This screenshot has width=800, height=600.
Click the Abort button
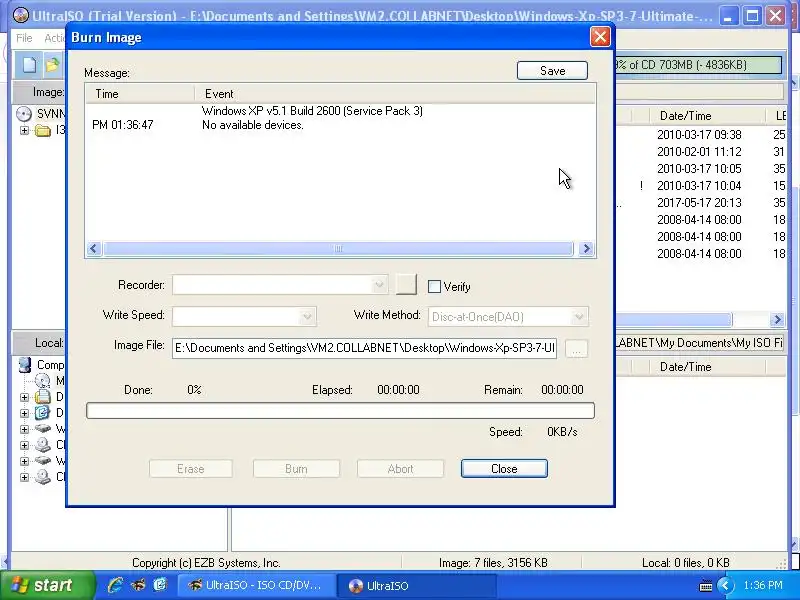[400, 468]
